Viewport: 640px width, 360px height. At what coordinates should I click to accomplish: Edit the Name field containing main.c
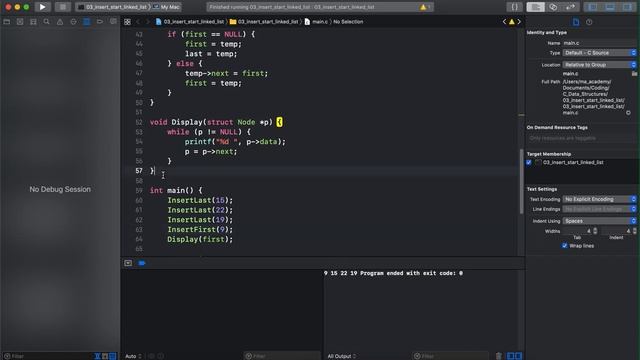tap(599, 43)
